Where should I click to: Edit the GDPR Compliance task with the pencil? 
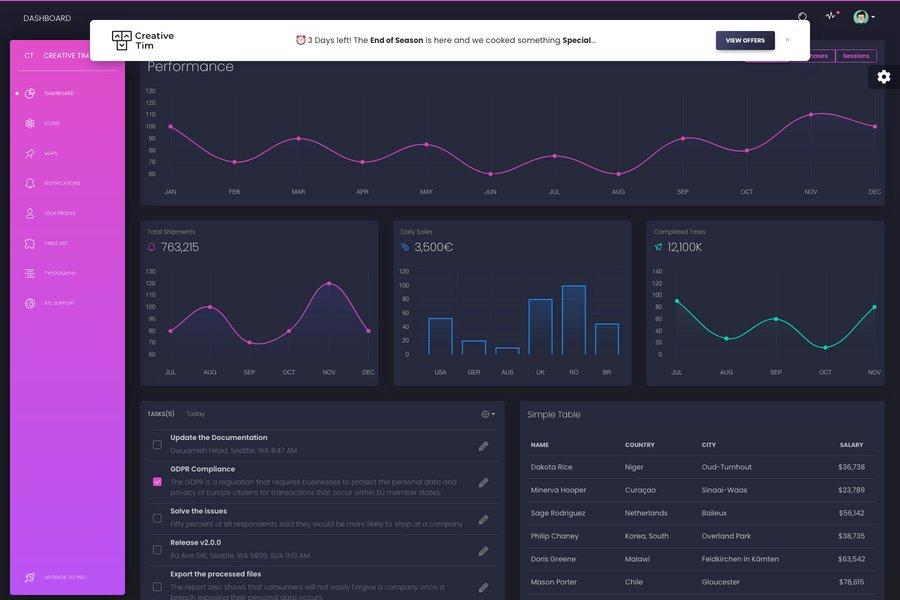pyautogui.click(x=484, y=482)
